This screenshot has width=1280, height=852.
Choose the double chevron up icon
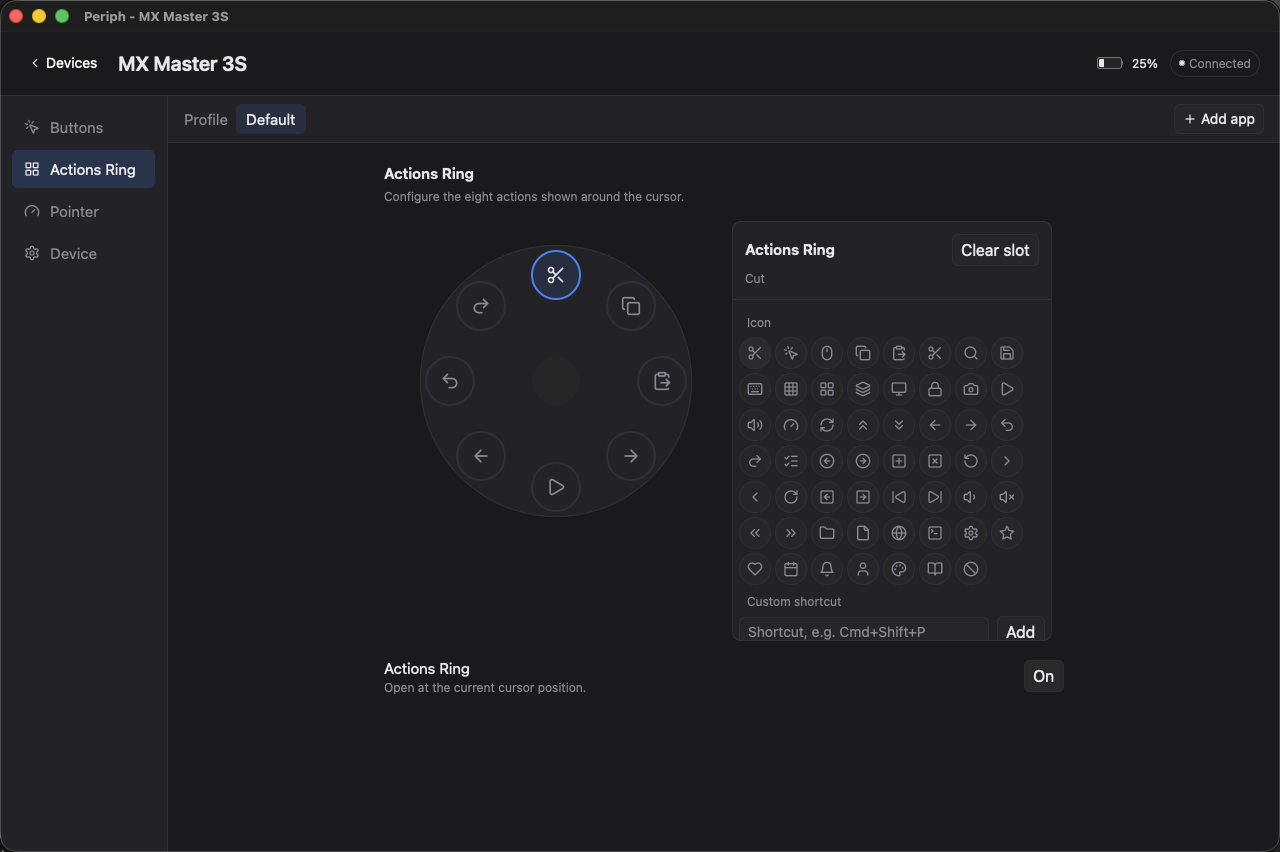point(863,425)
